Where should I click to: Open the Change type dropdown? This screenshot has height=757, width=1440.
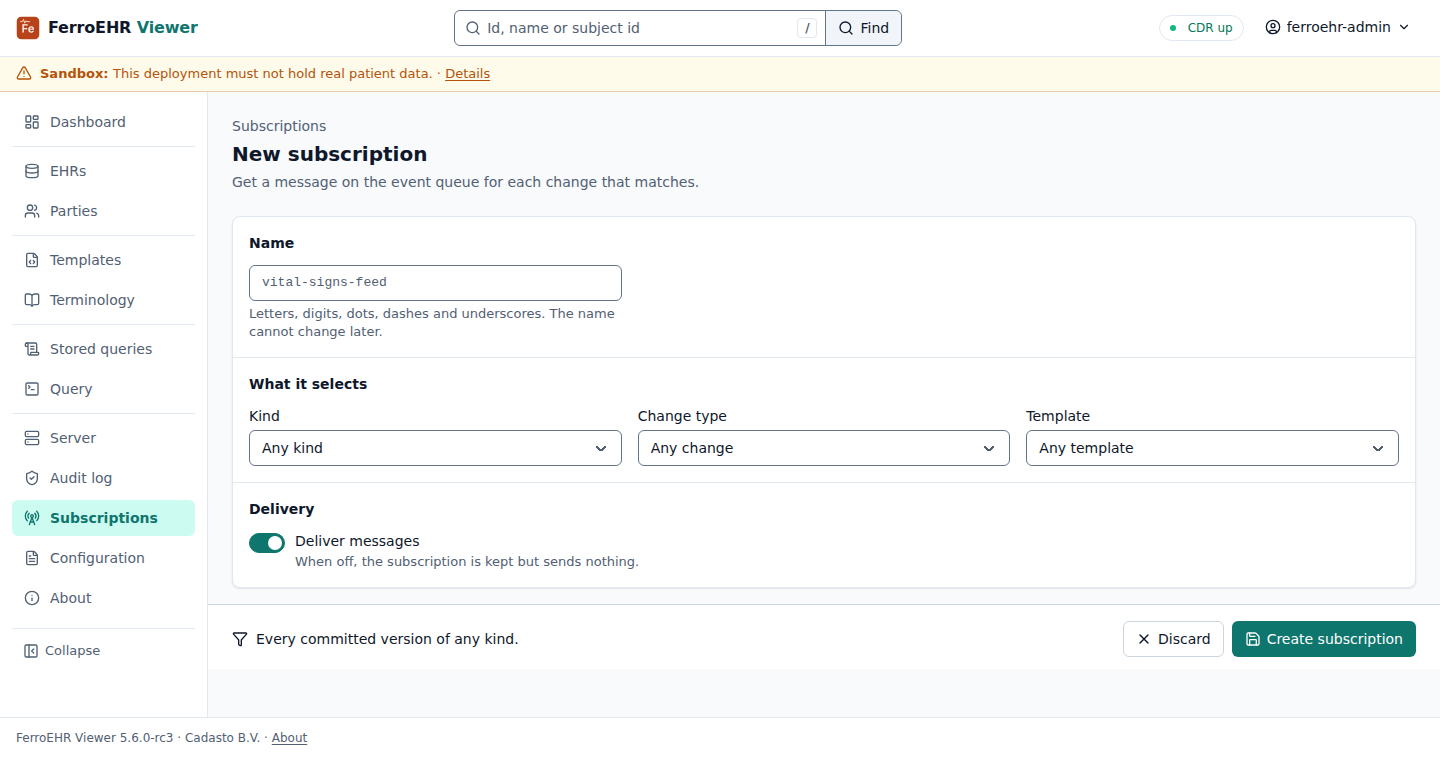tap(824, 448)
